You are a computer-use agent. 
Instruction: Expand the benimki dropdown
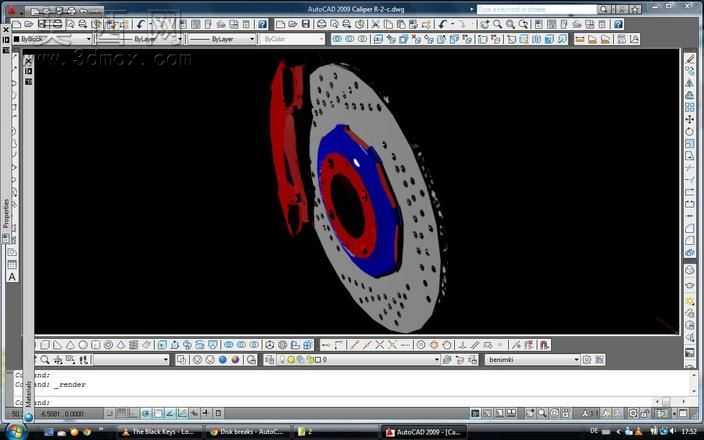pos(576,360)
